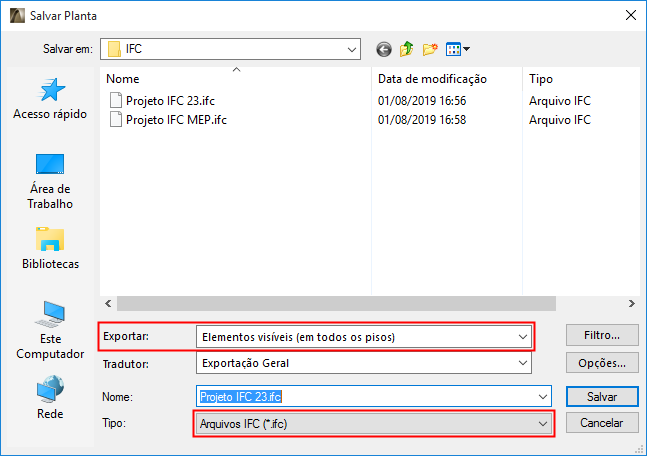Go up one folder level
Image resolution: width=647 pixels, height=456 pixels.
(x=407, y=48)
